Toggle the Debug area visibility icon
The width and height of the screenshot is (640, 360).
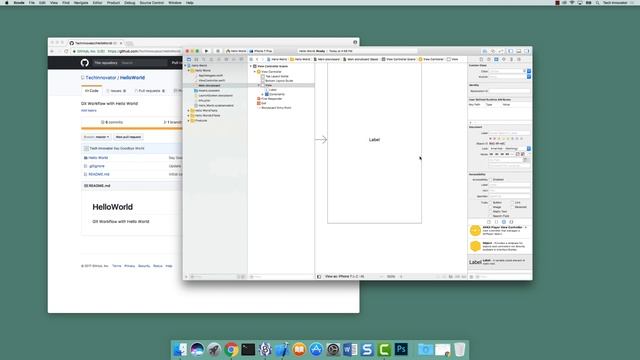[x=519, y=51]
